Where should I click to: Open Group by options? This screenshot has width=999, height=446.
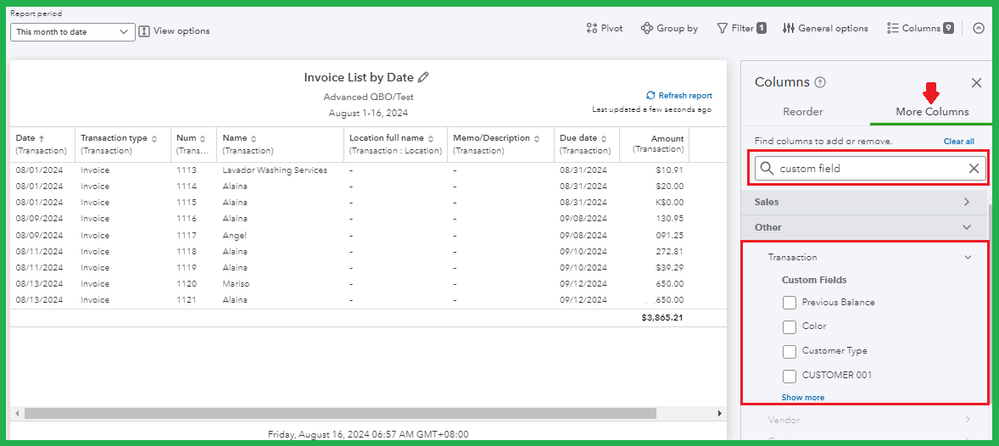tap(669, 29)
